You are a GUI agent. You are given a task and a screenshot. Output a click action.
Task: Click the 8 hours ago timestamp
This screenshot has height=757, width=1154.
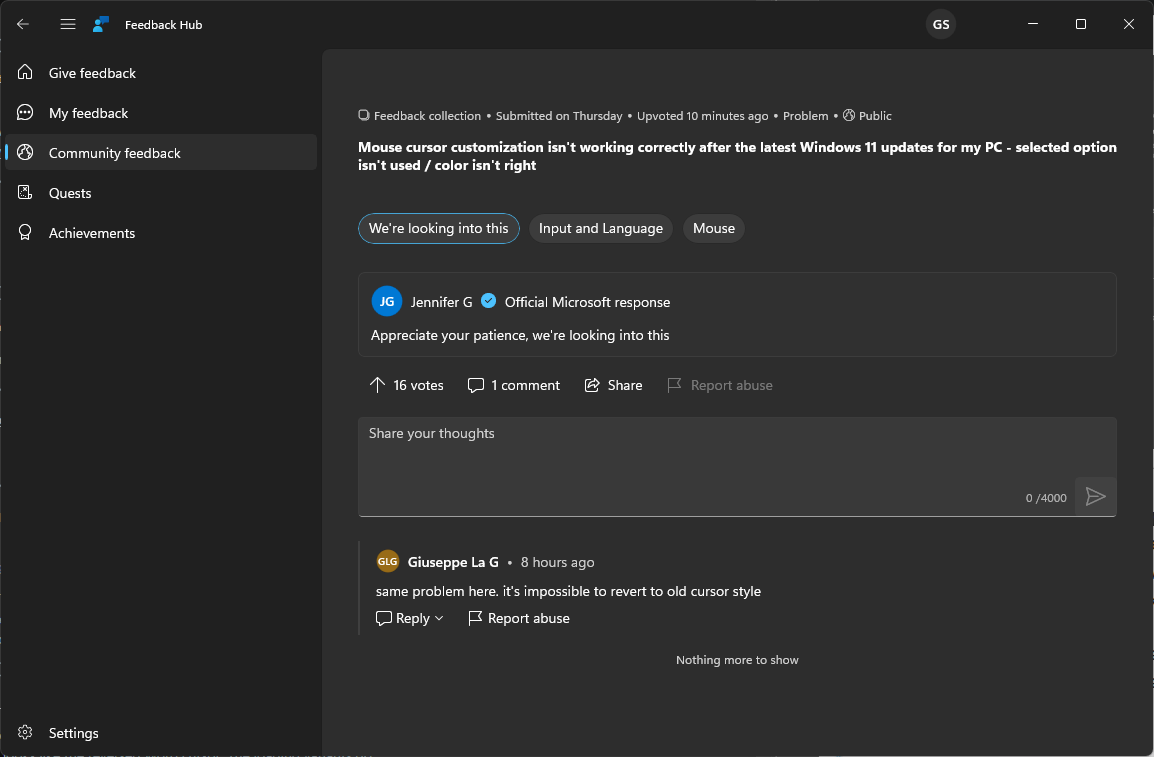(x=557, y=562)
